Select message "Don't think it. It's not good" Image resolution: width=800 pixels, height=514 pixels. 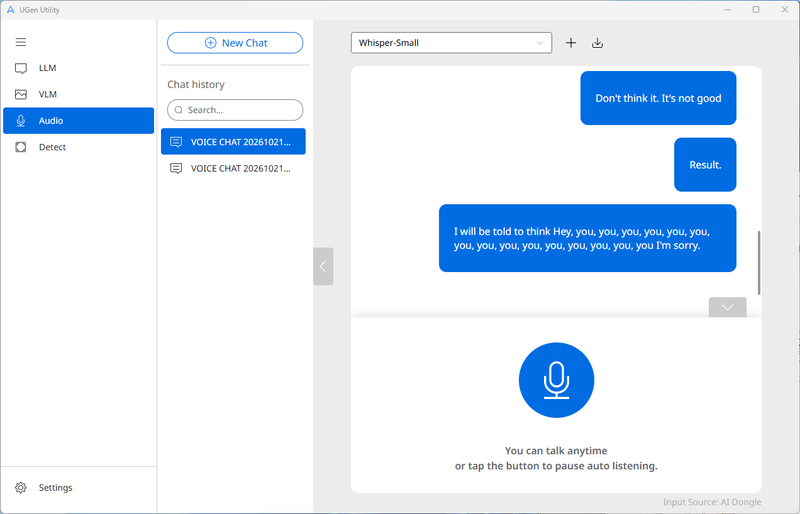(x=658, y=98)
